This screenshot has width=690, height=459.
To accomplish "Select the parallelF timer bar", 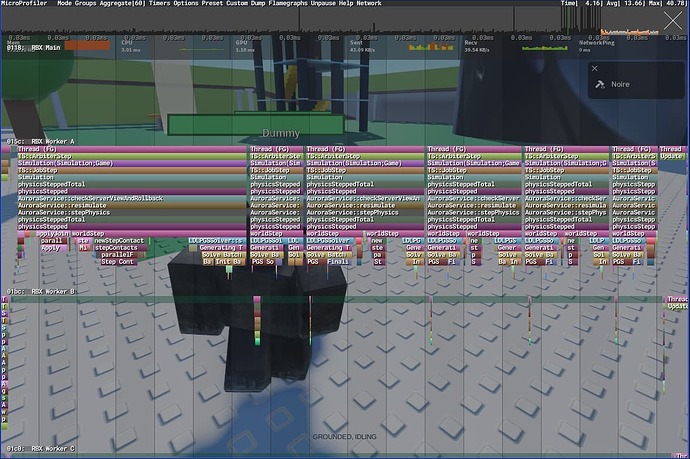I will 118,255.
